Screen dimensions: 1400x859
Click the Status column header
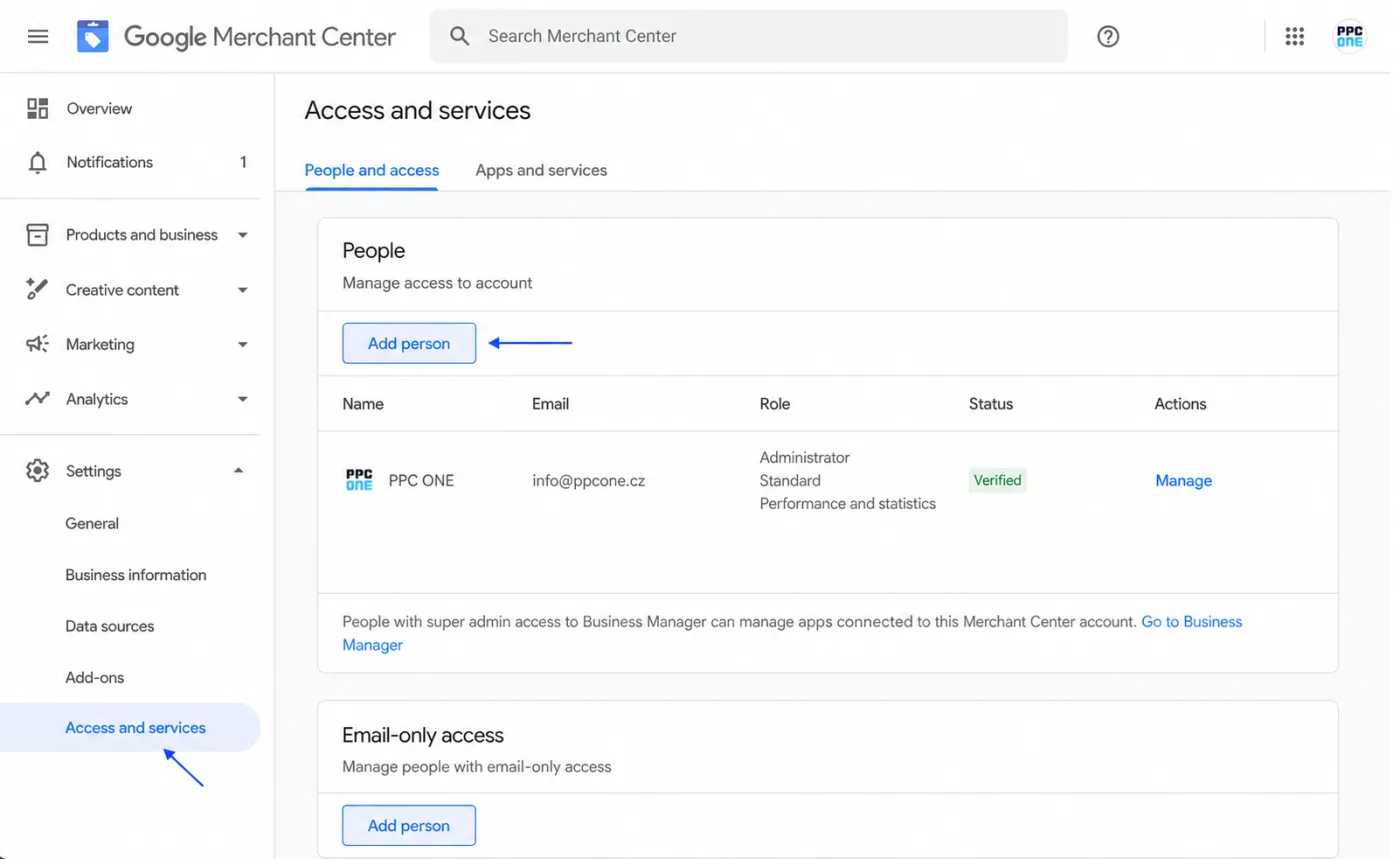click(991, 404)
